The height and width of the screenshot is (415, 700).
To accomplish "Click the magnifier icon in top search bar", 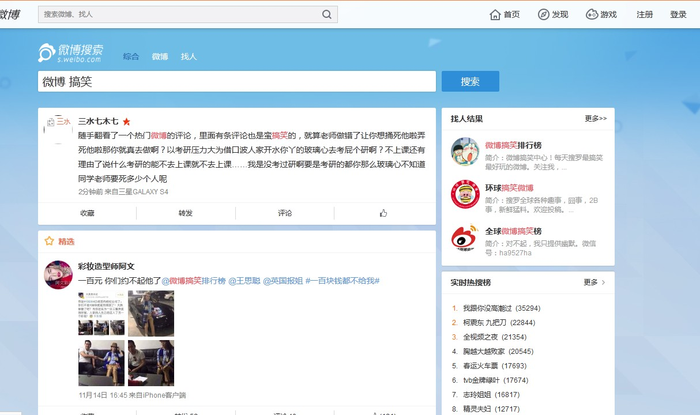I will pos(327,14).
